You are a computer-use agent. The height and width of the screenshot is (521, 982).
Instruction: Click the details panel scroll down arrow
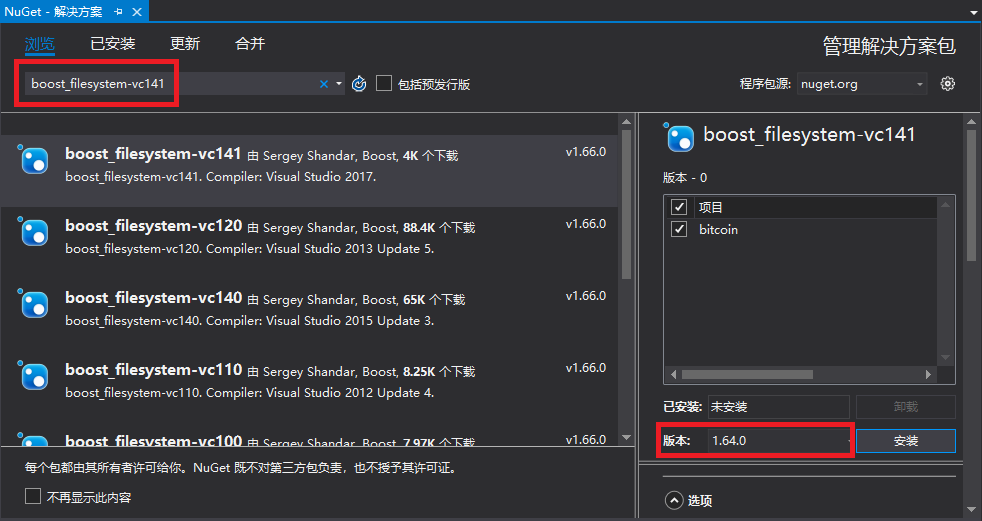[971, 510]
